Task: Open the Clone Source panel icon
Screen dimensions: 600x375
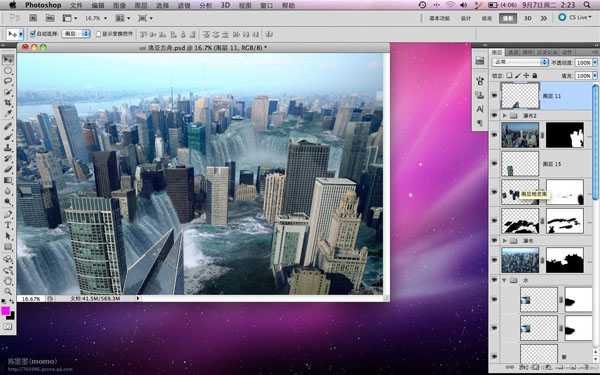Action: pos(480,95)
